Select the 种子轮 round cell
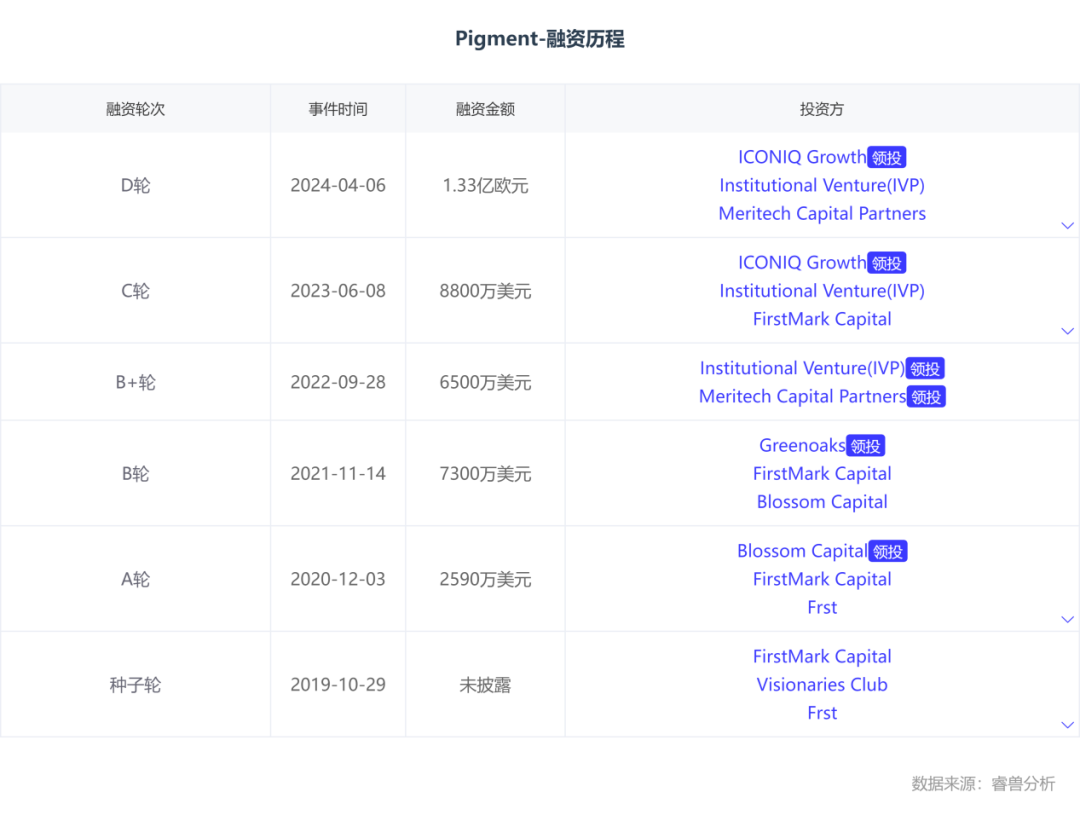Viewport: 1080px width, 827px height. coord(135,684)
